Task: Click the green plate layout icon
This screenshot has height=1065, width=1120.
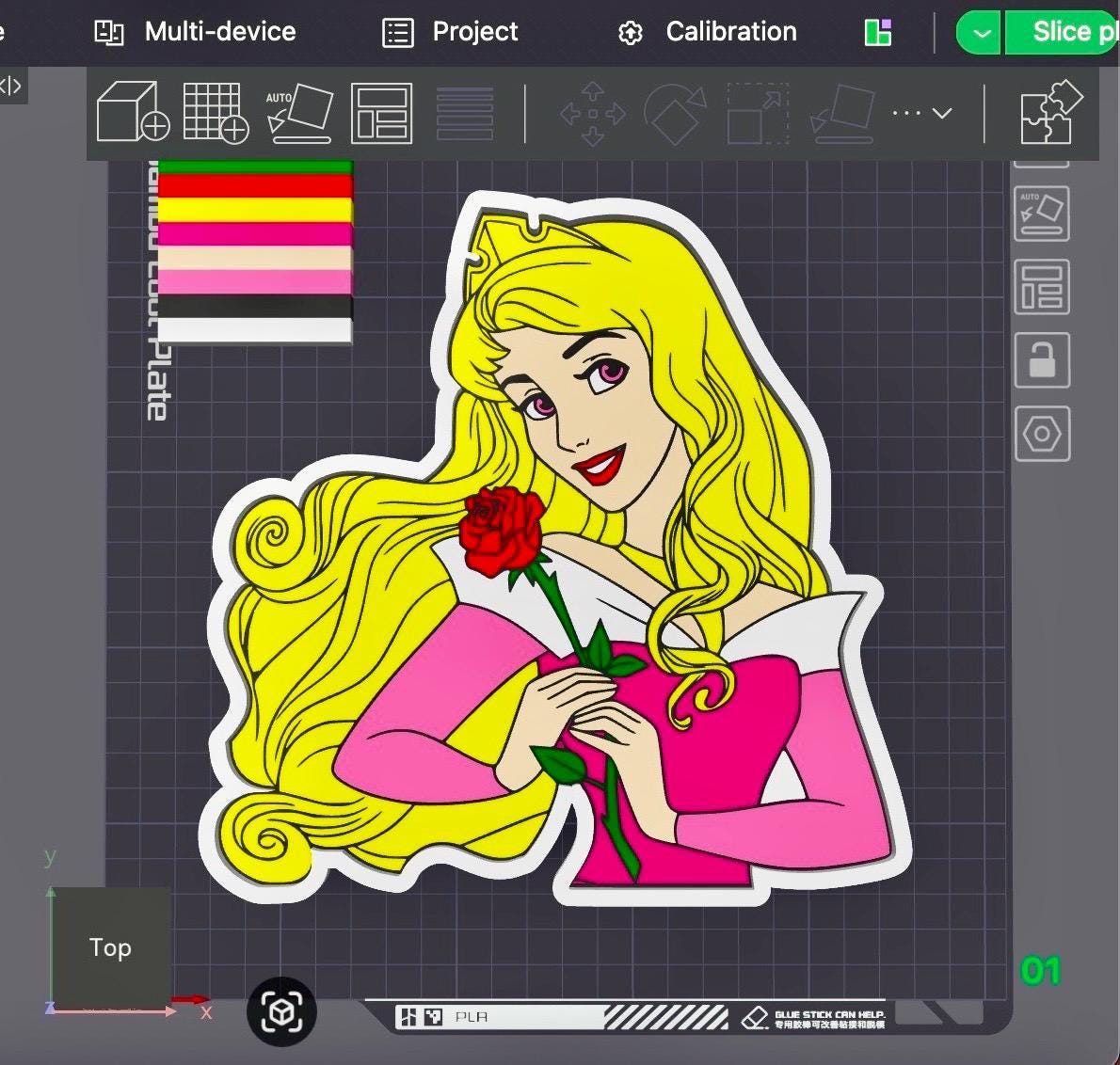Action: [x=878, y=33]
